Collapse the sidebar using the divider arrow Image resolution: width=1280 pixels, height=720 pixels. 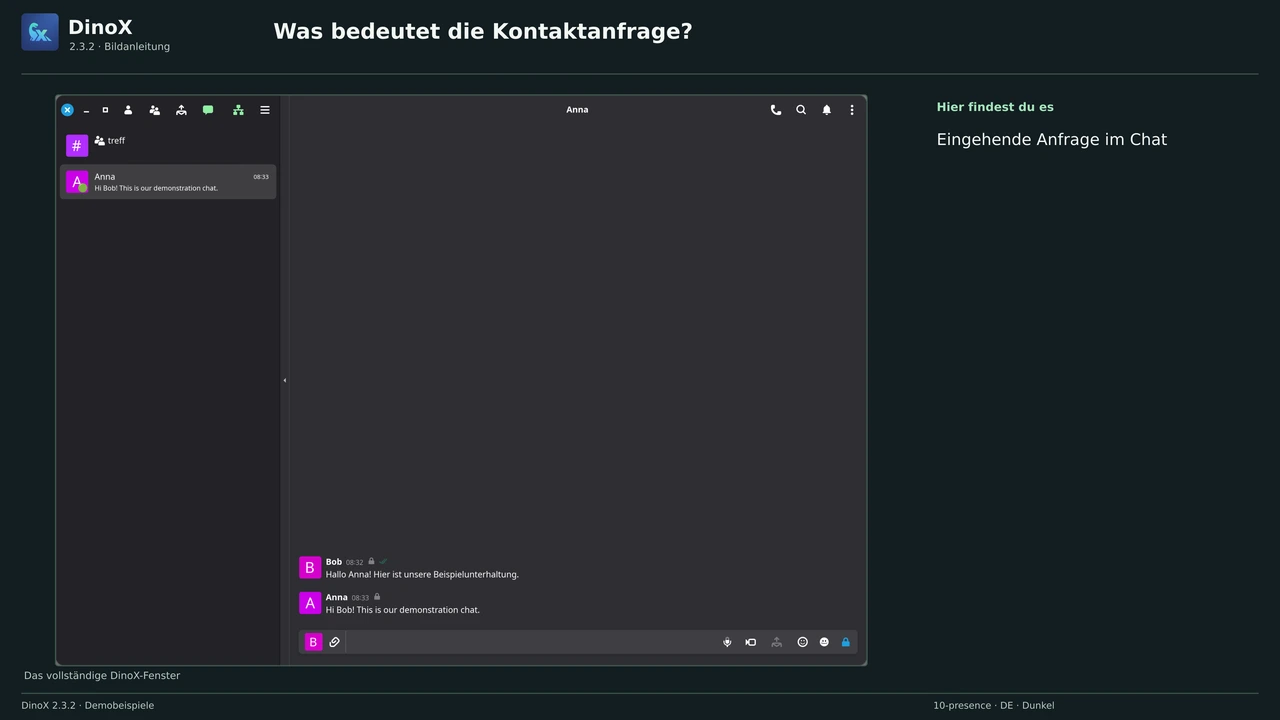point(284,380)
